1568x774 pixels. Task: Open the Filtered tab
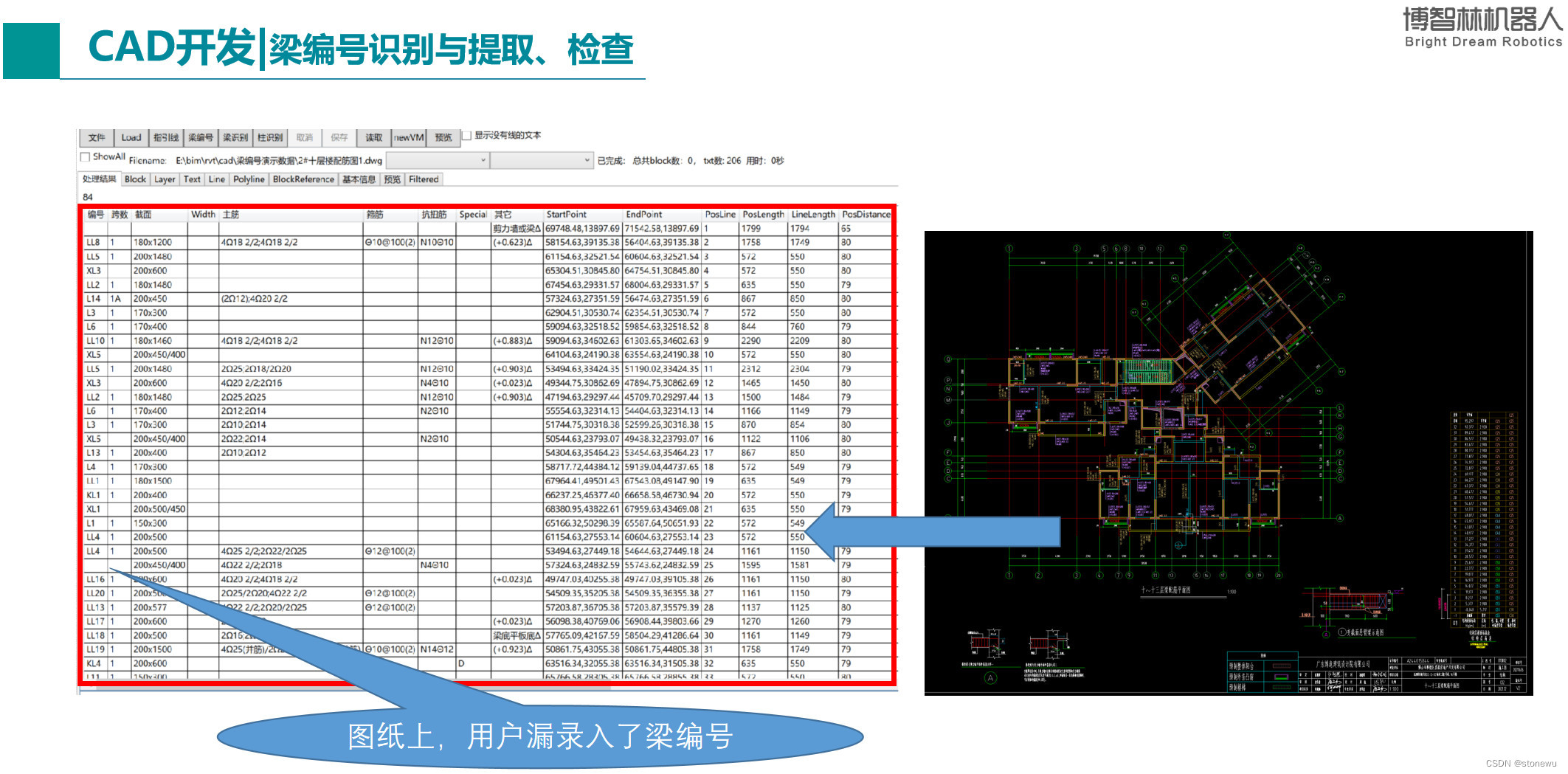pos(424,179)
